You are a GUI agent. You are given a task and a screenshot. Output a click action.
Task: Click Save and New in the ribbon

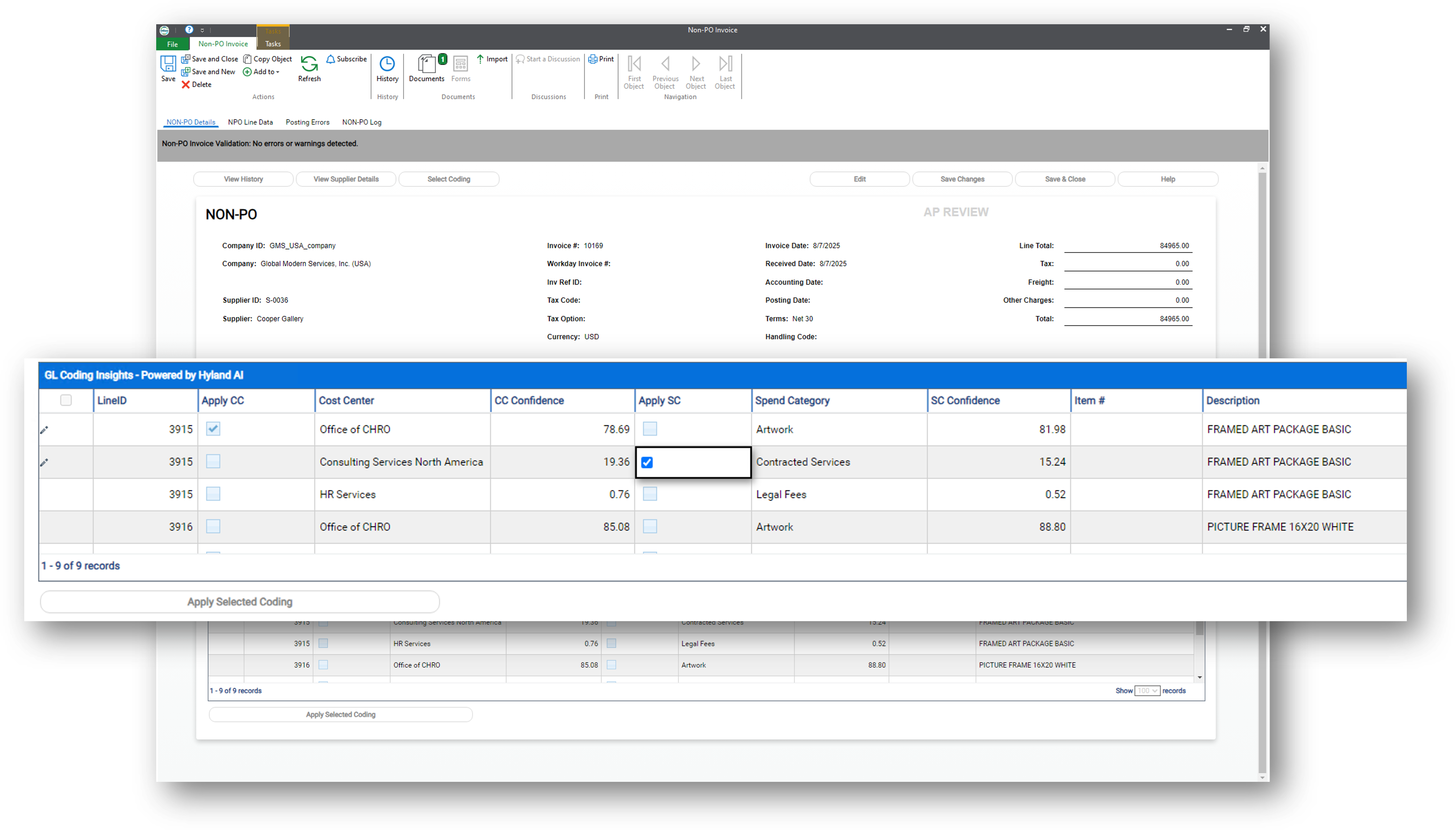coord(208,72)
